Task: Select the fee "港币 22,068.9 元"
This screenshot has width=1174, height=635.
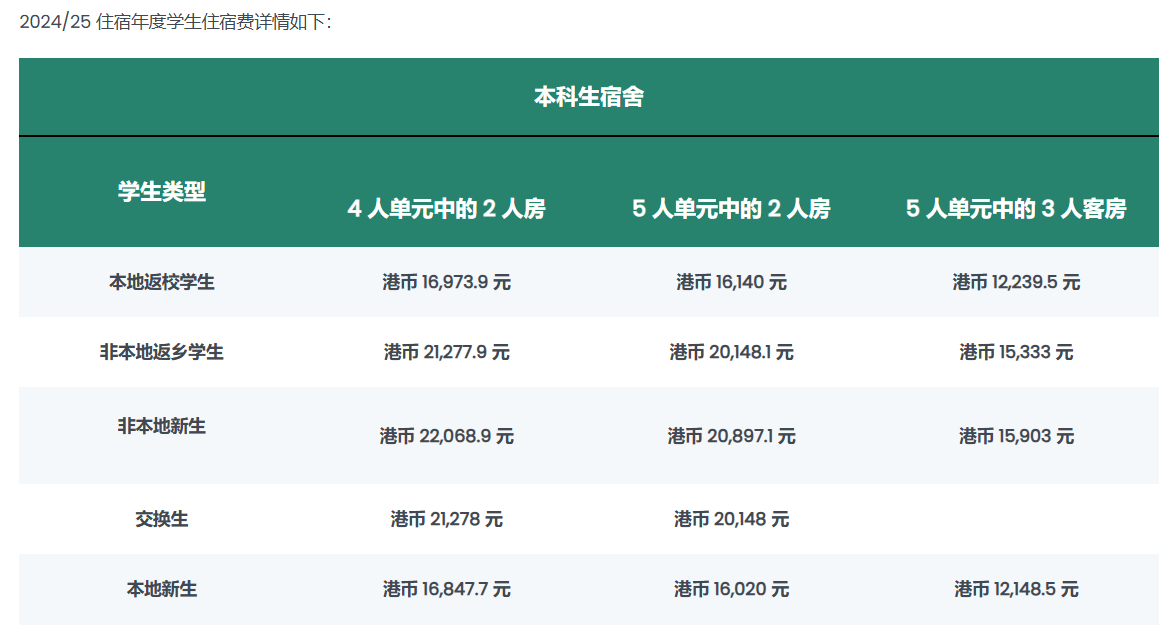Action: (x=446, y=436)
